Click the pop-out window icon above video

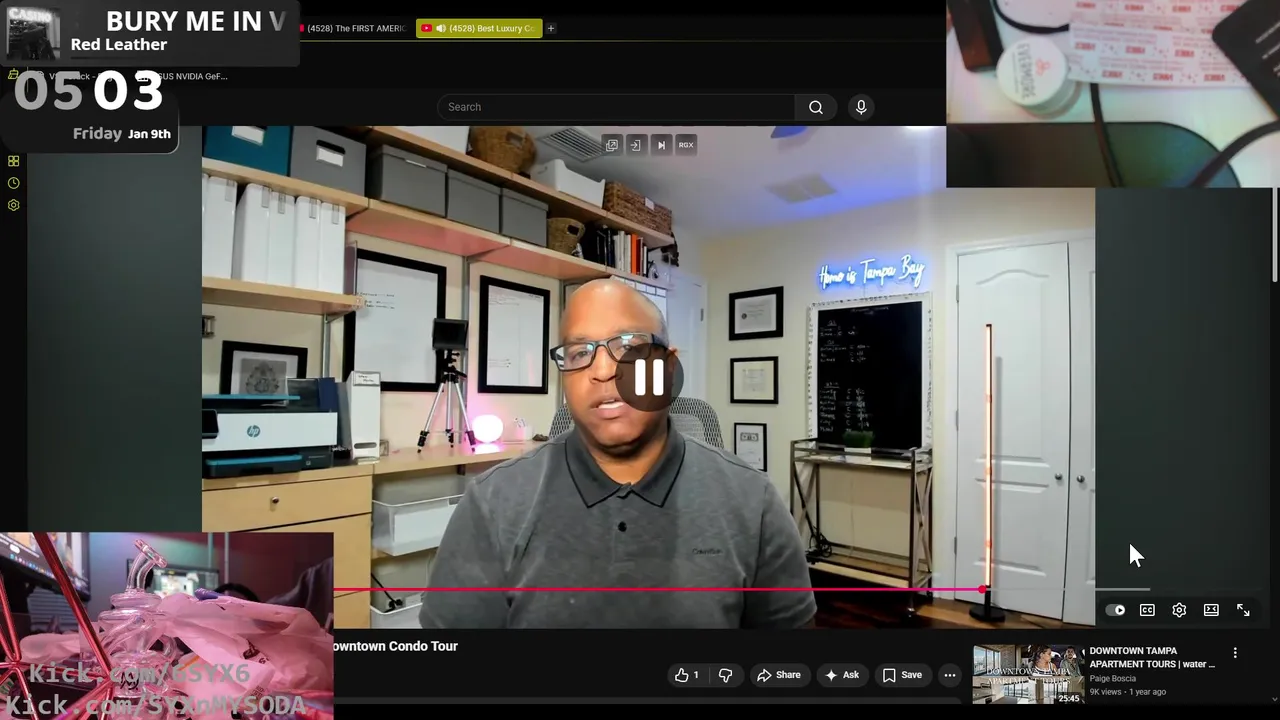click(x=611, y=145)
